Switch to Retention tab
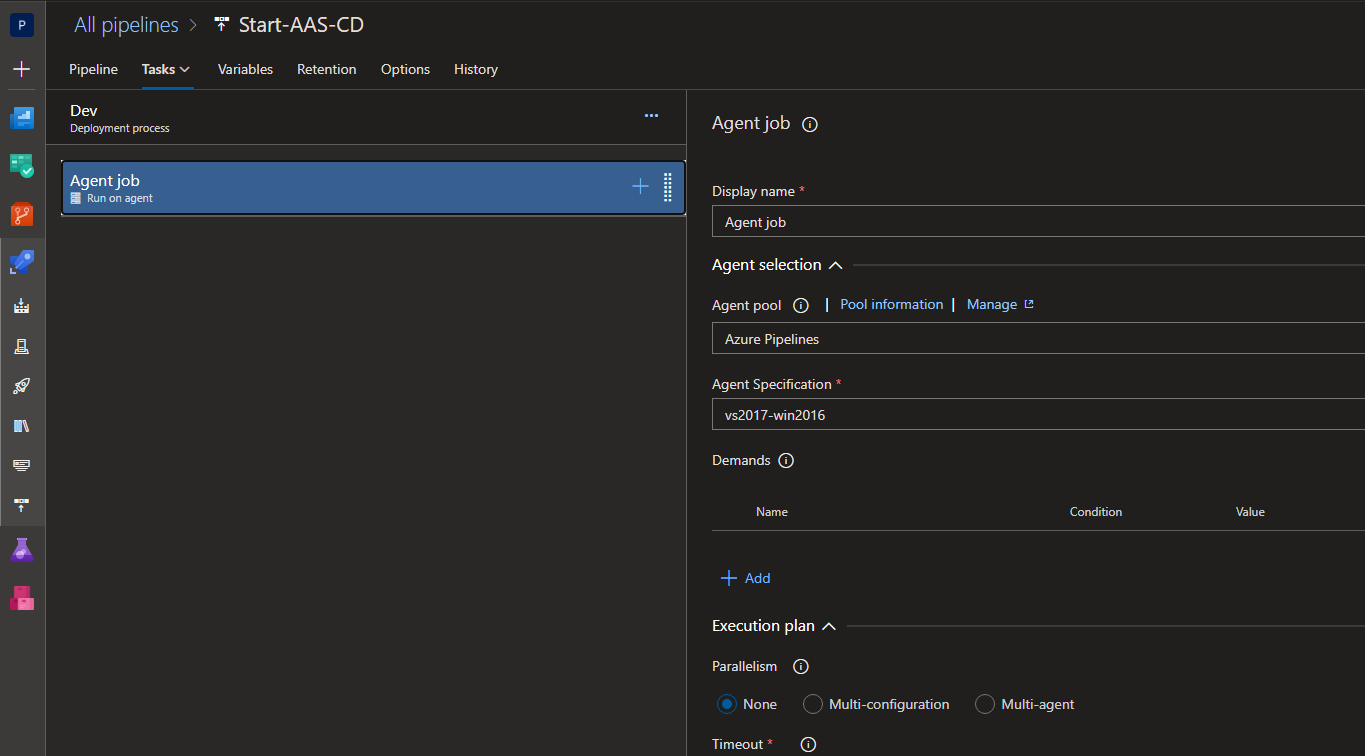1365x756 pixels. coord(327,69)
